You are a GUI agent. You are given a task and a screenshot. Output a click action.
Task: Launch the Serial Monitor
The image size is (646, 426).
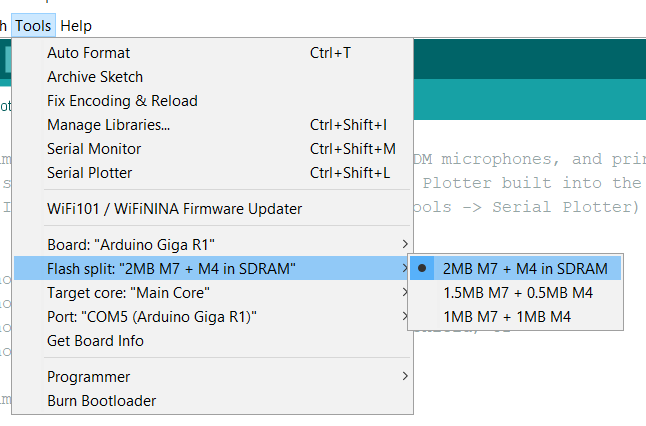coord(94,149)
